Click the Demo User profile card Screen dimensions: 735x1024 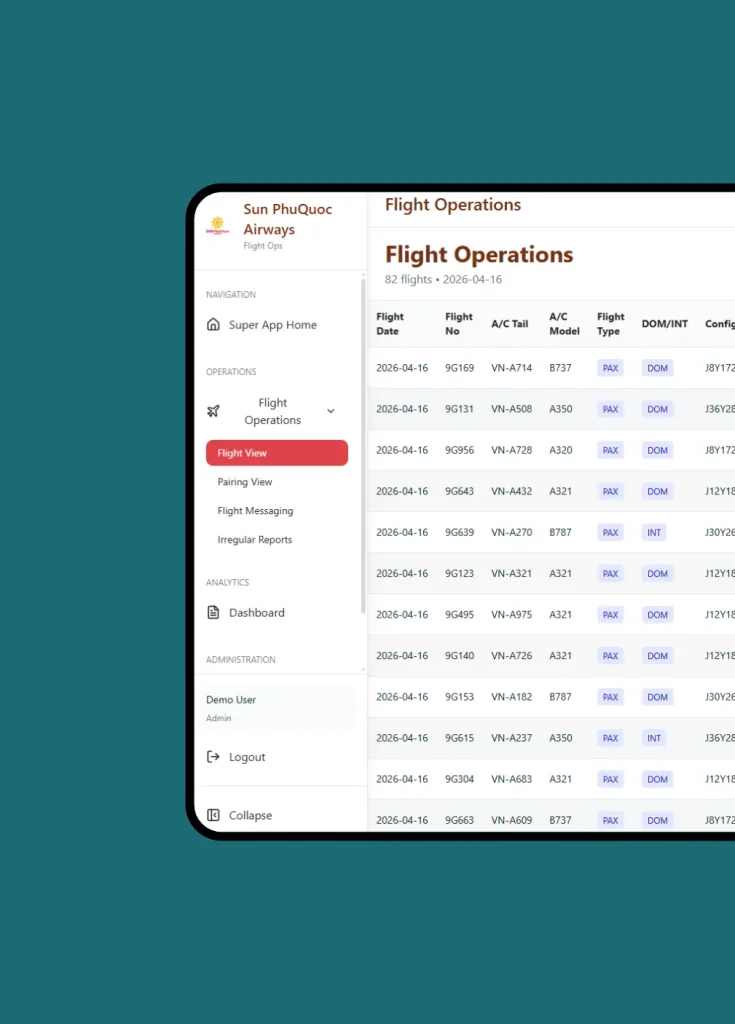[280, 708]
